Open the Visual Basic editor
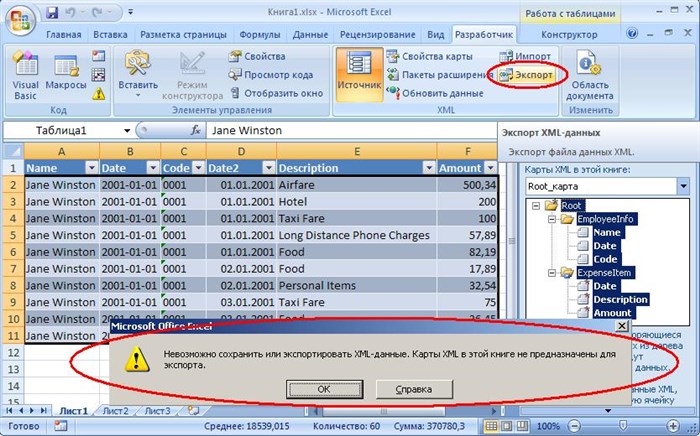This screenshot has width=700, height=436. tap(25, 76)
